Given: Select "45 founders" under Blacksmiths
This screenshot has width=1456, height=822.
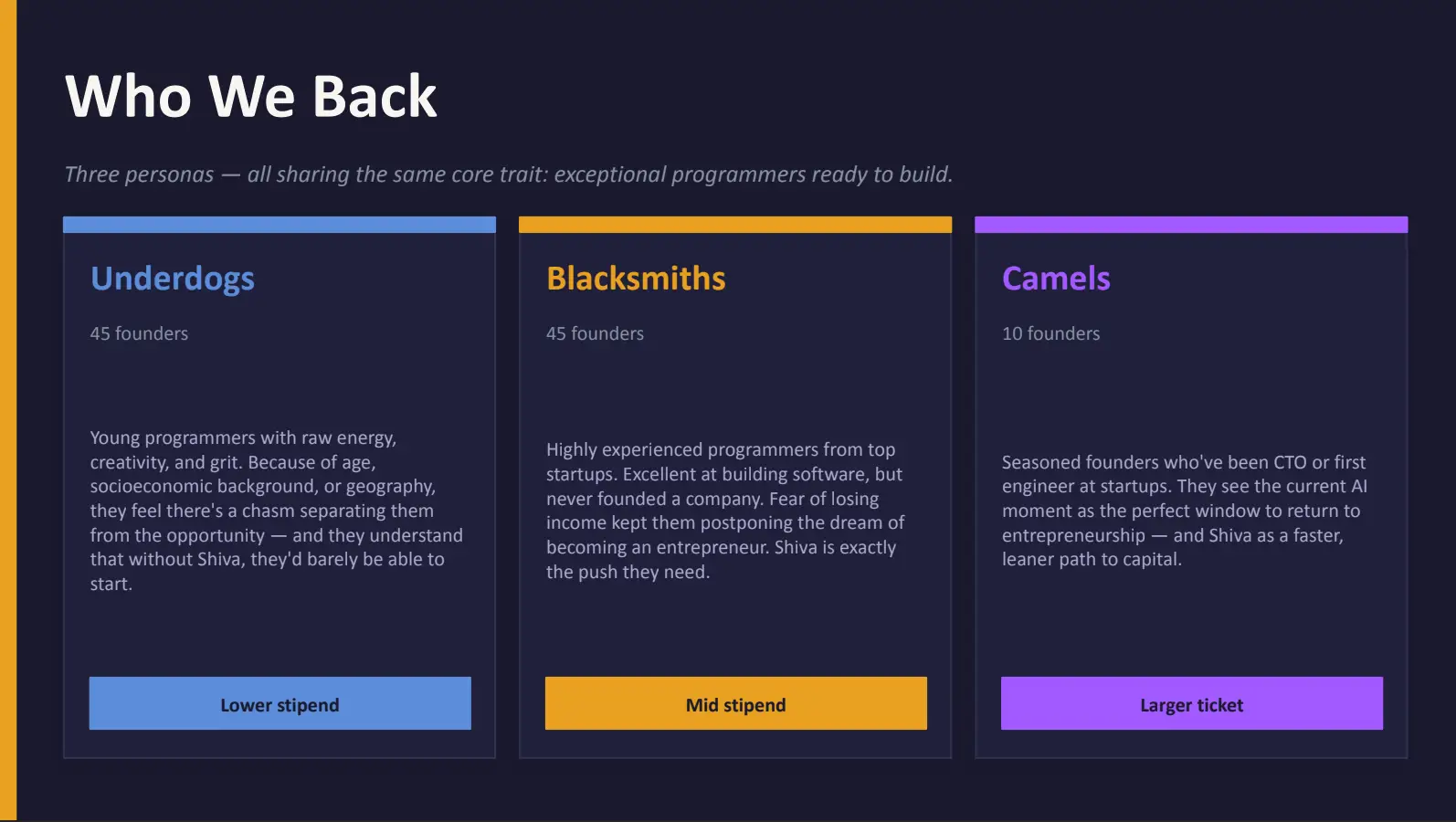Looking at the screenshot, I should coord(595,333).
